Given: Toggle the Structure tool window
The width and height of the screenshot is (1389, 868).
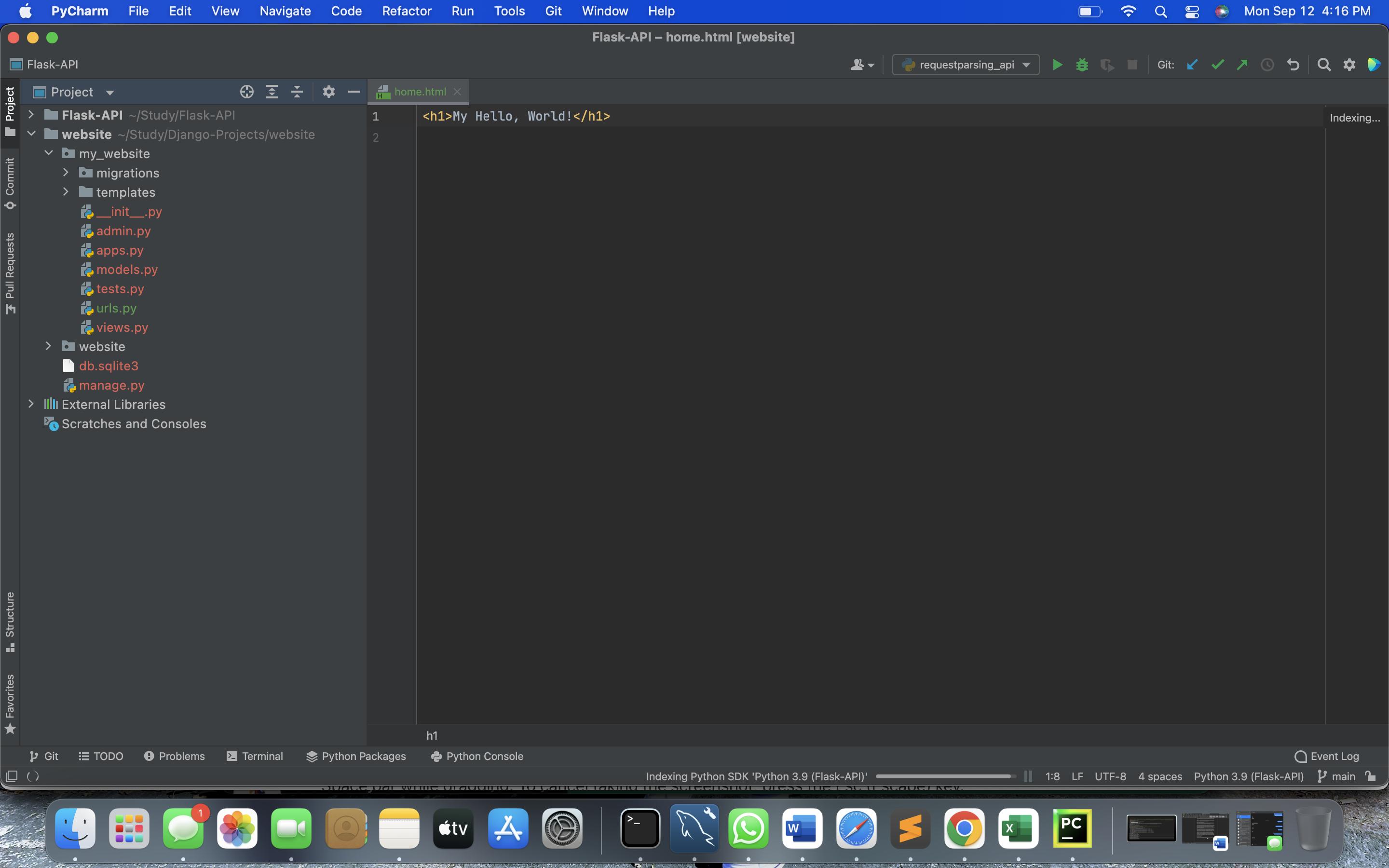Looking at the screenshot, I should (x=10, y=622).
